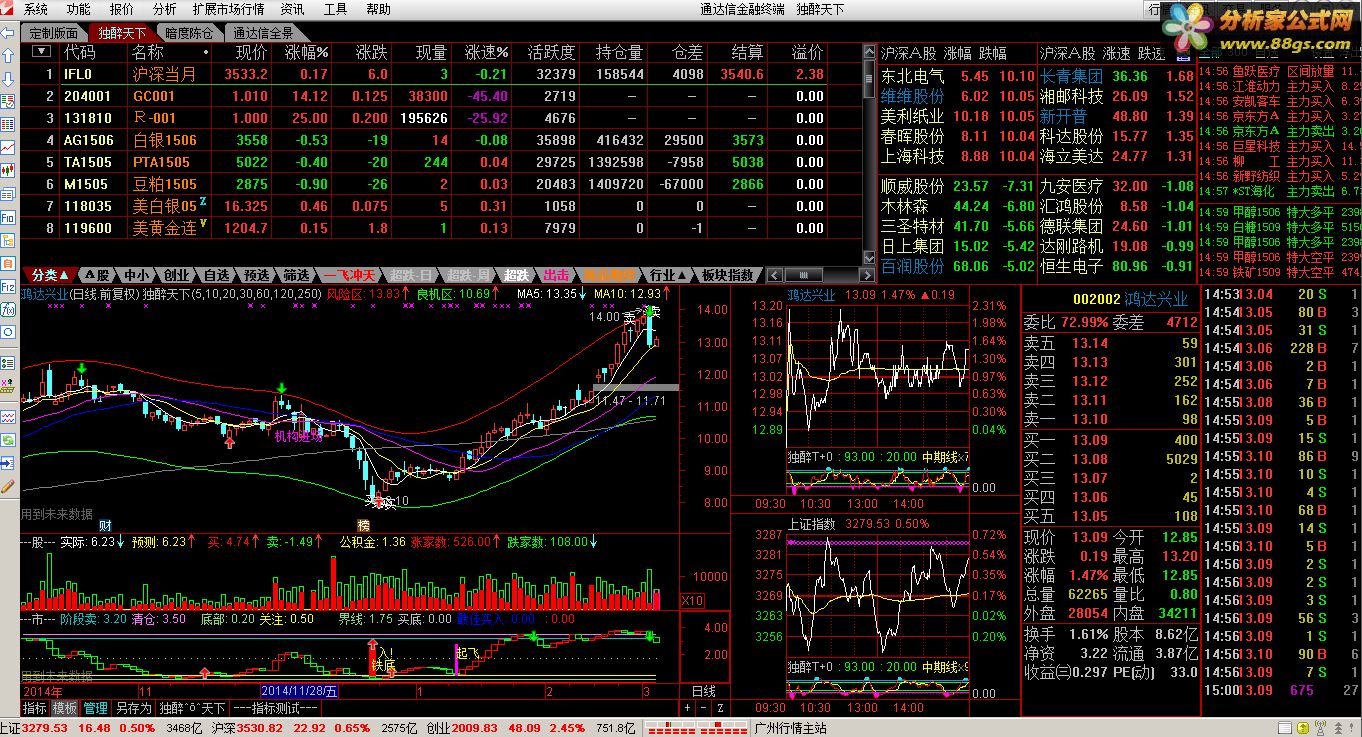Sort by the 活跃度 column header

click(x=551, y=51)
